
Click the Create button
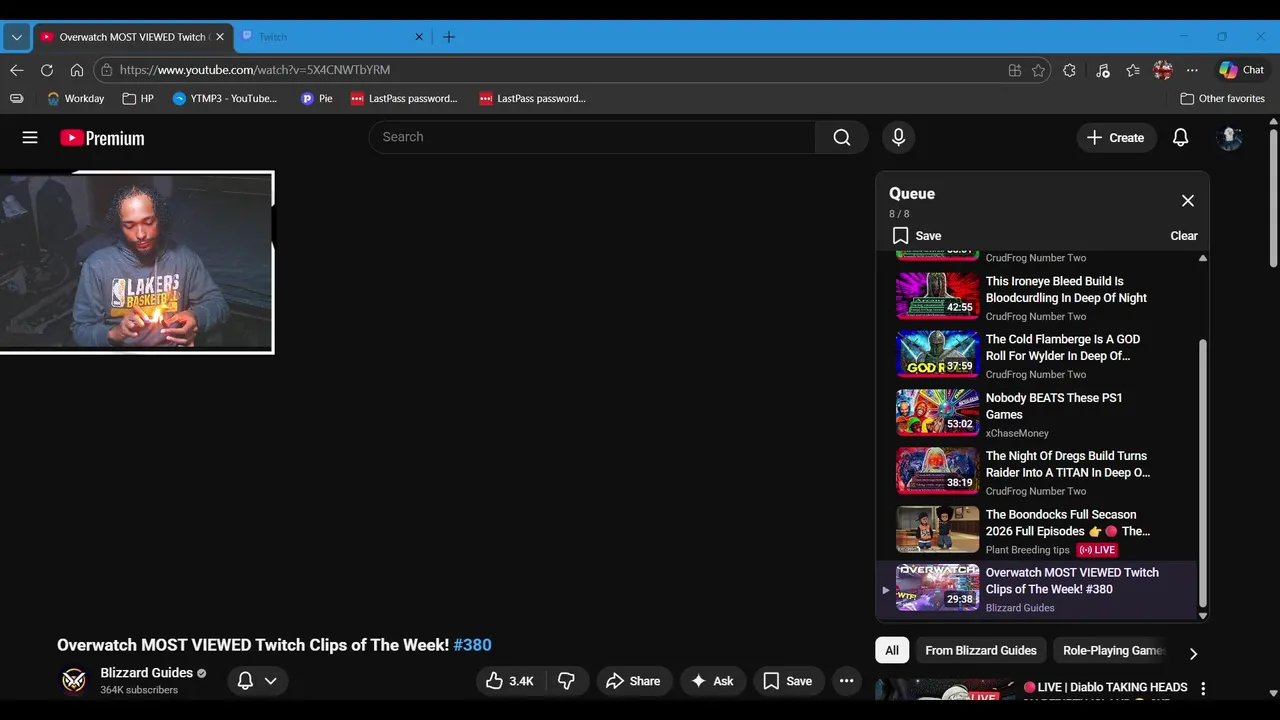[1116, 138]
